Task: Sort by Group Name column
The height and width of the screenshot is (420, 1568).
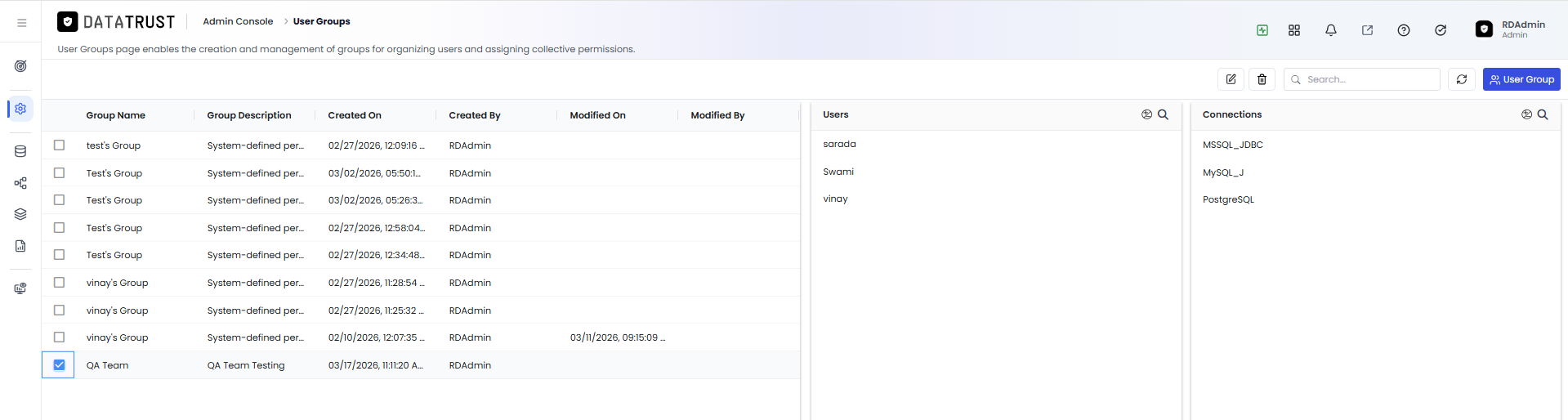Action: coord(116,115)
